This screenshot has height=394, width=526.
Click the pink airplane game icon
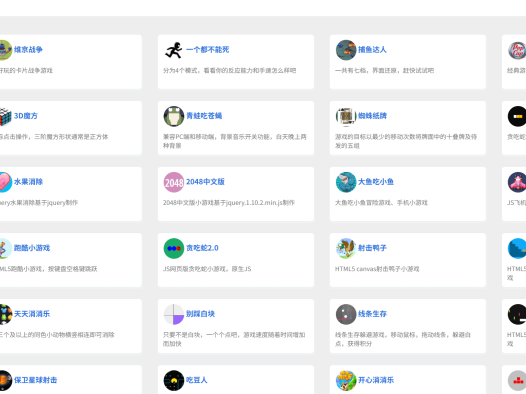517,182
